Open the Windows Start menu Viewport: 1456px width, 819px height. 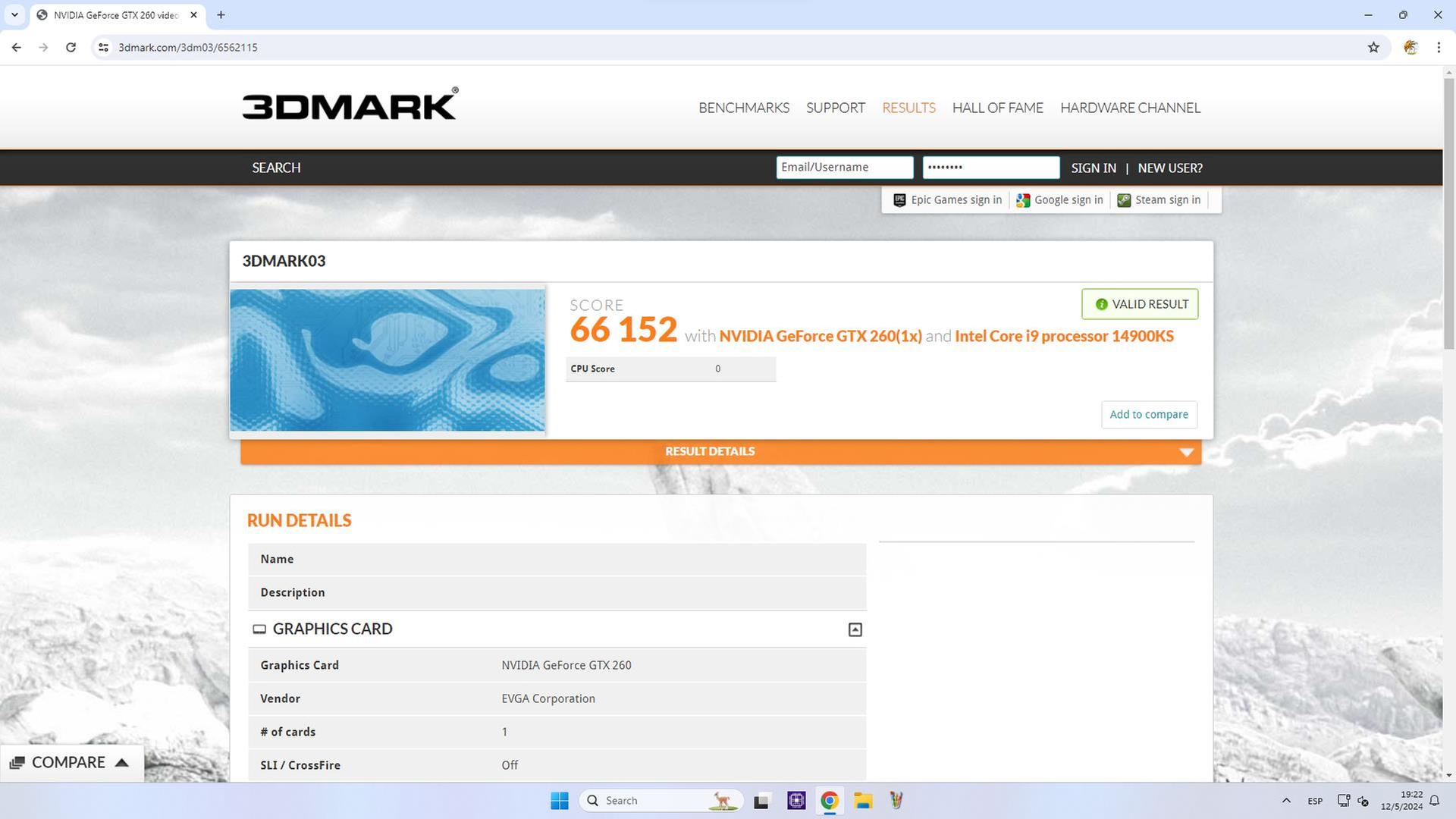tap(560, 801)
